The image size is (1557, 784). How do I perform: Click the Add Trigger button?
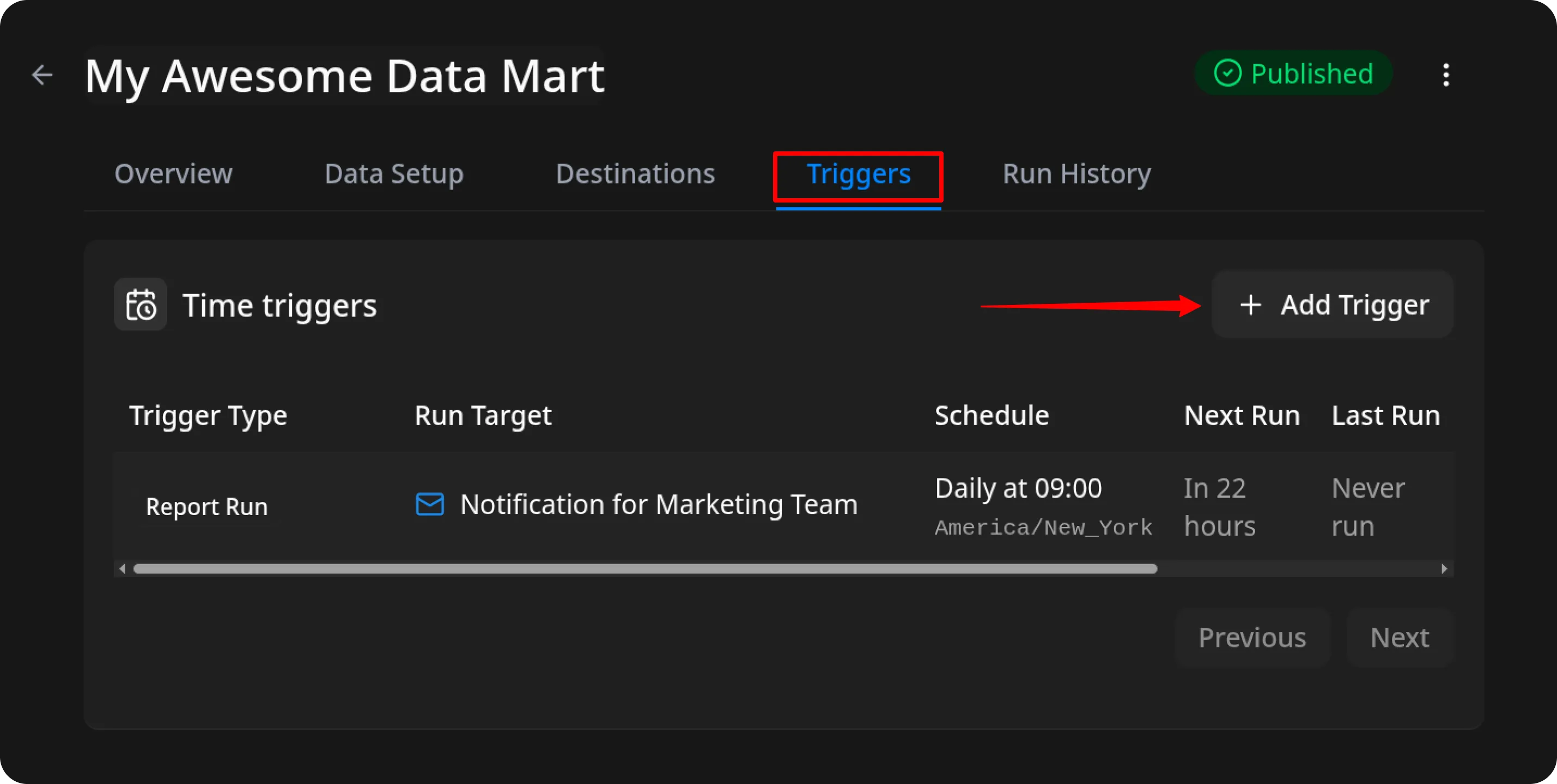coord(1333,304)
